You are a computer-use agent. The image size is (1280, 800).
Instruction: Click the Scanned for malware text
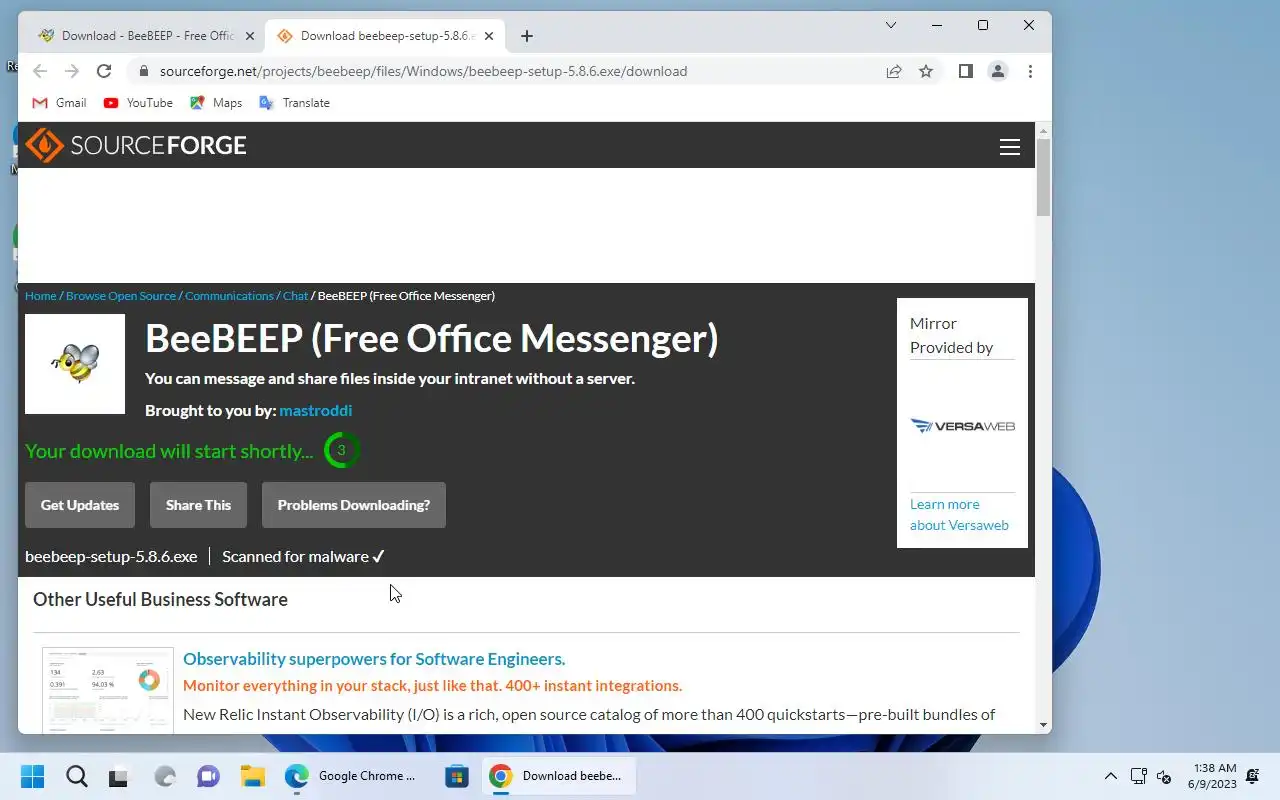pyautogui.click(x=303, y=556)
